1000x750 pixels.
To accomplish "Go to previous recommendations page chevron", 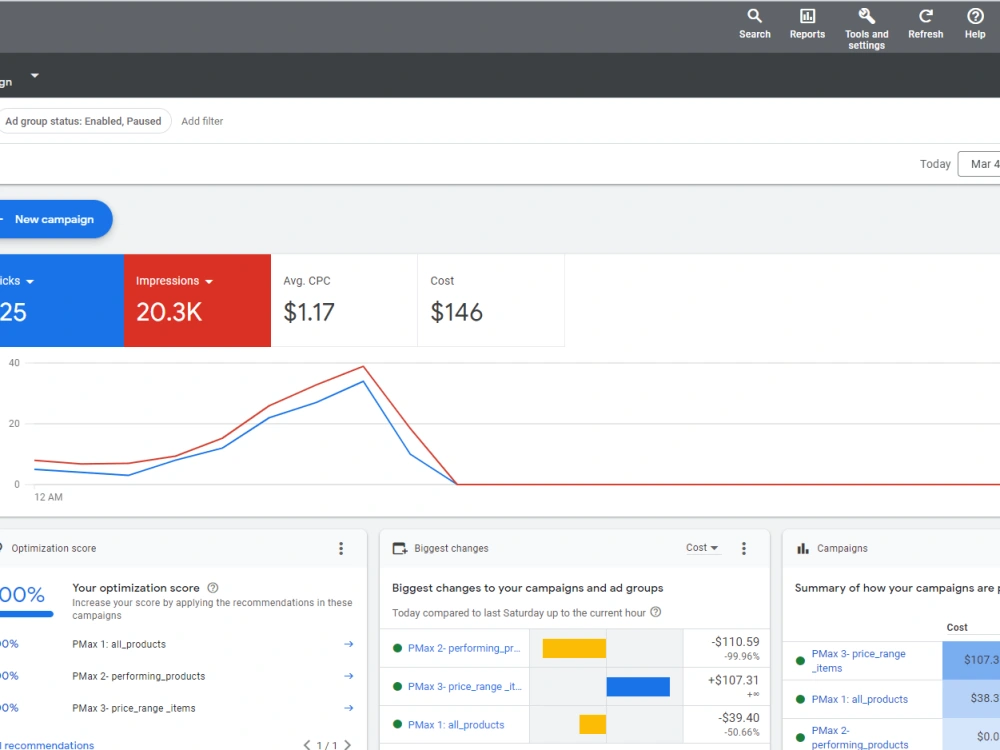I will [307, 745].
